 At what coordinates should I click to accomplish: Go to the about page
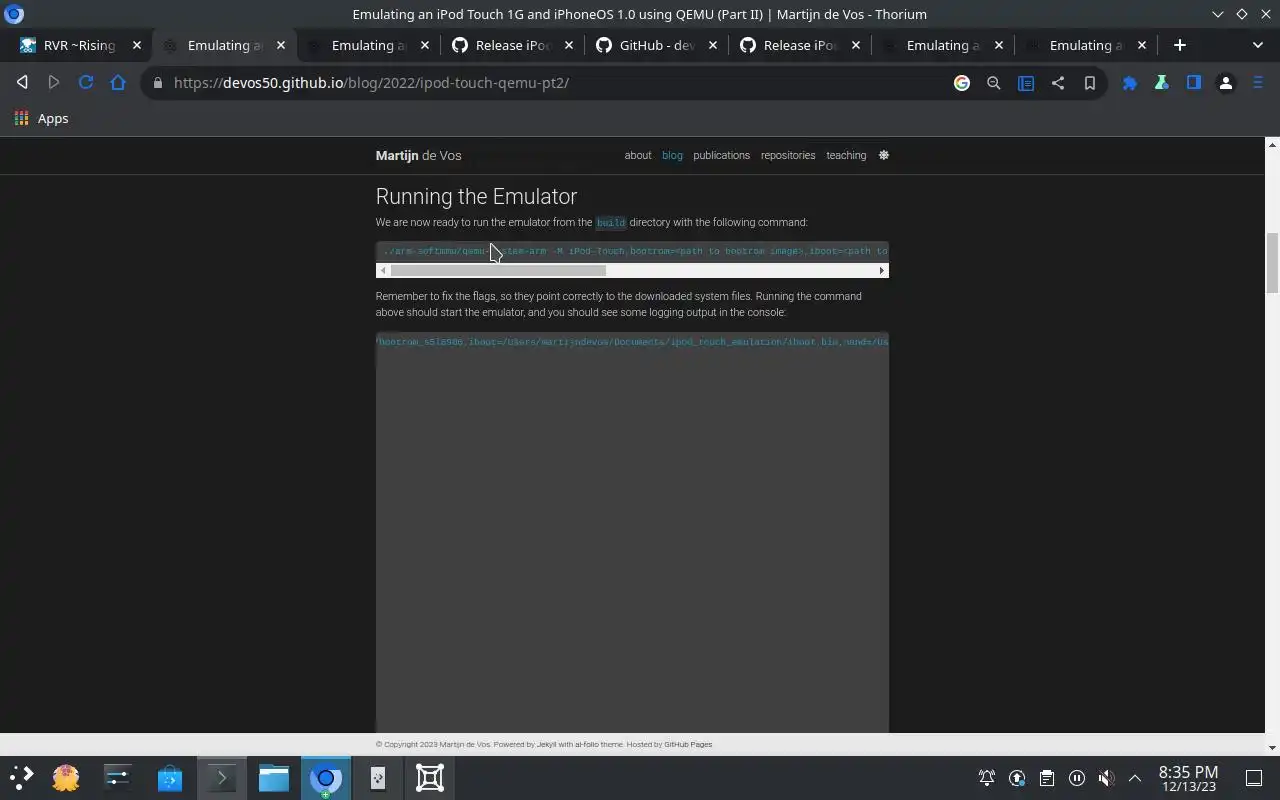click(x=638, y=155)
